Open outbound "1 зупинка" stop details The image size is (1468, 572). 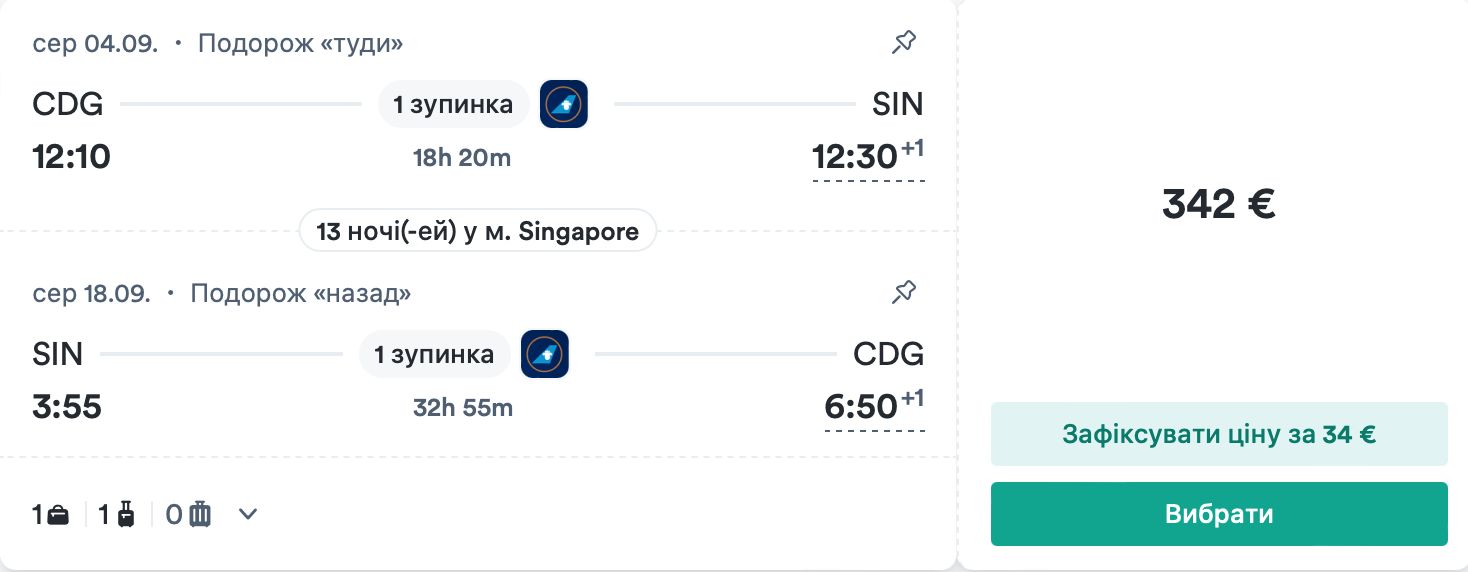click(453, 104)
